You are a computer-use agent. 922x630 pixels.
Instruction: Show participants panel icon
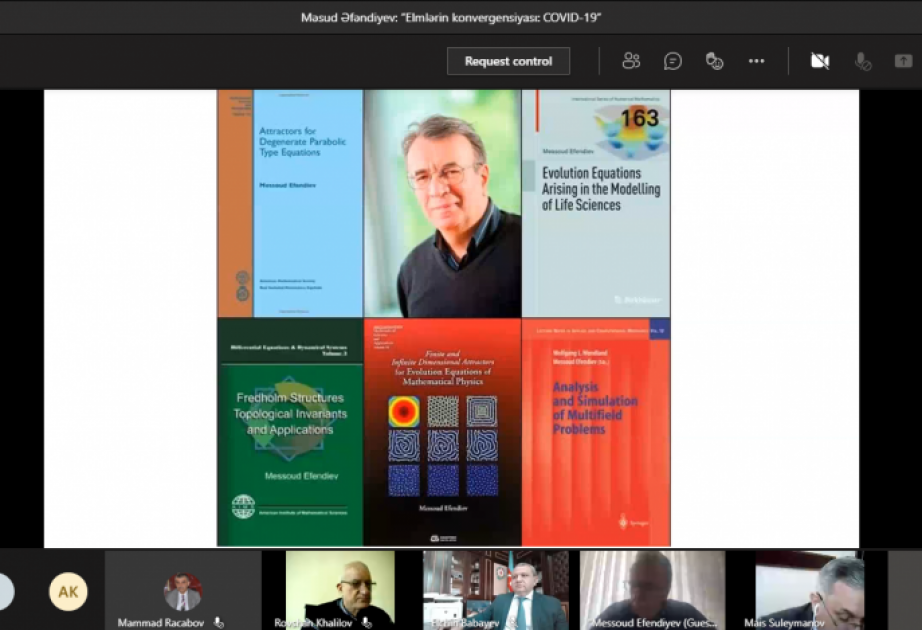[631, 61]
